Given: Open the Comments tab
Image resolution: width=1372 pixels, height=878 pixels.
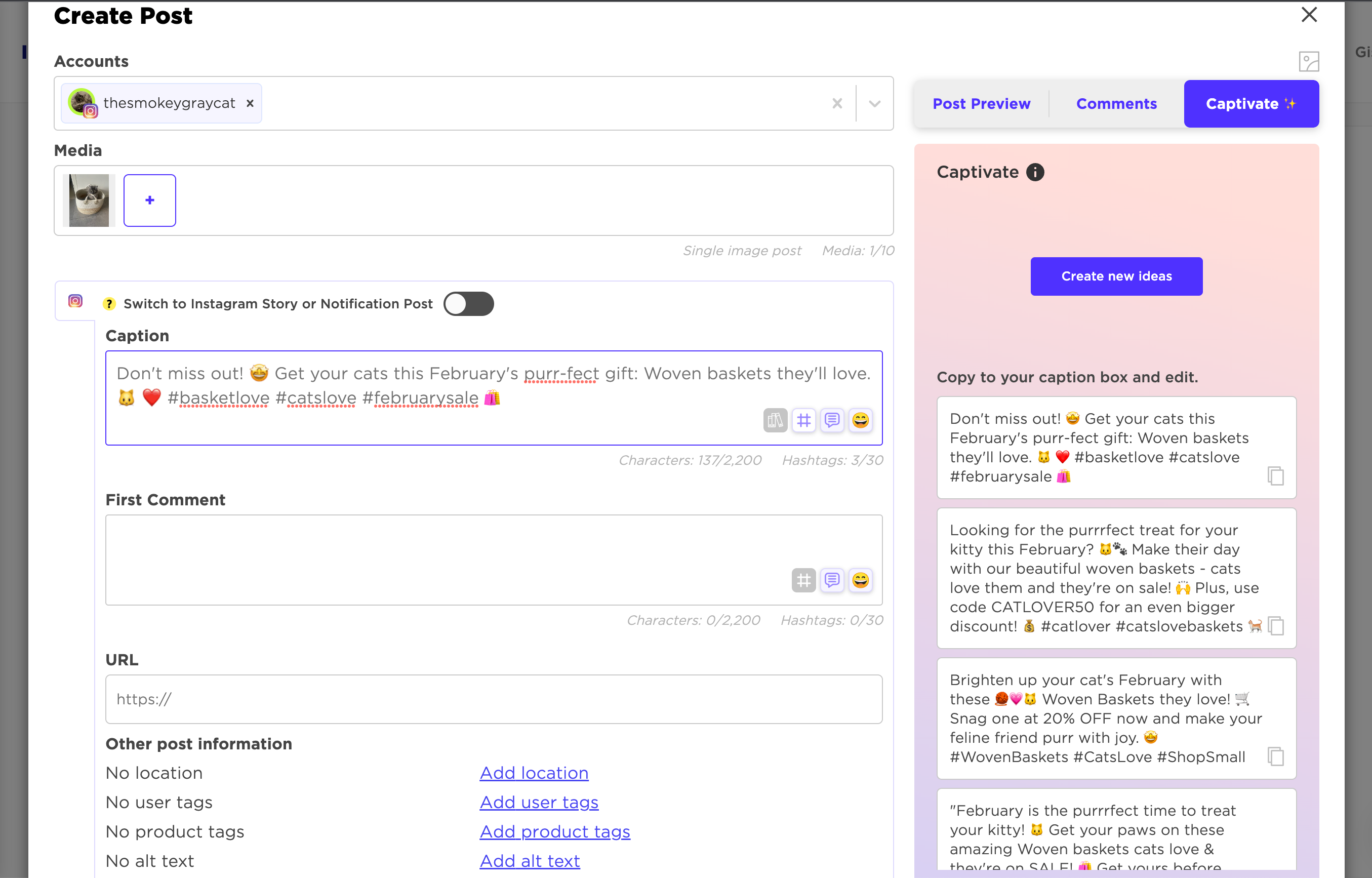Looking at the screenshot, I should 1116,104.
